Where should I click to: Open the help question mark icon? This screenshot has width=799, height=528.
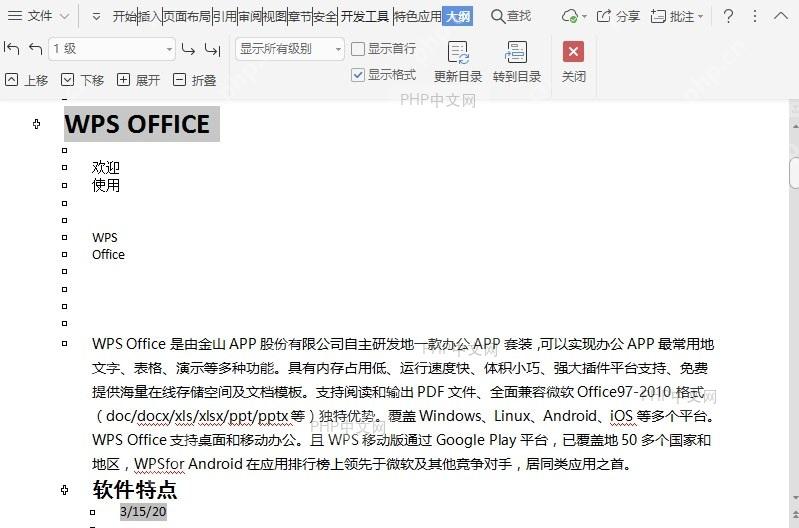pos(729,16)
